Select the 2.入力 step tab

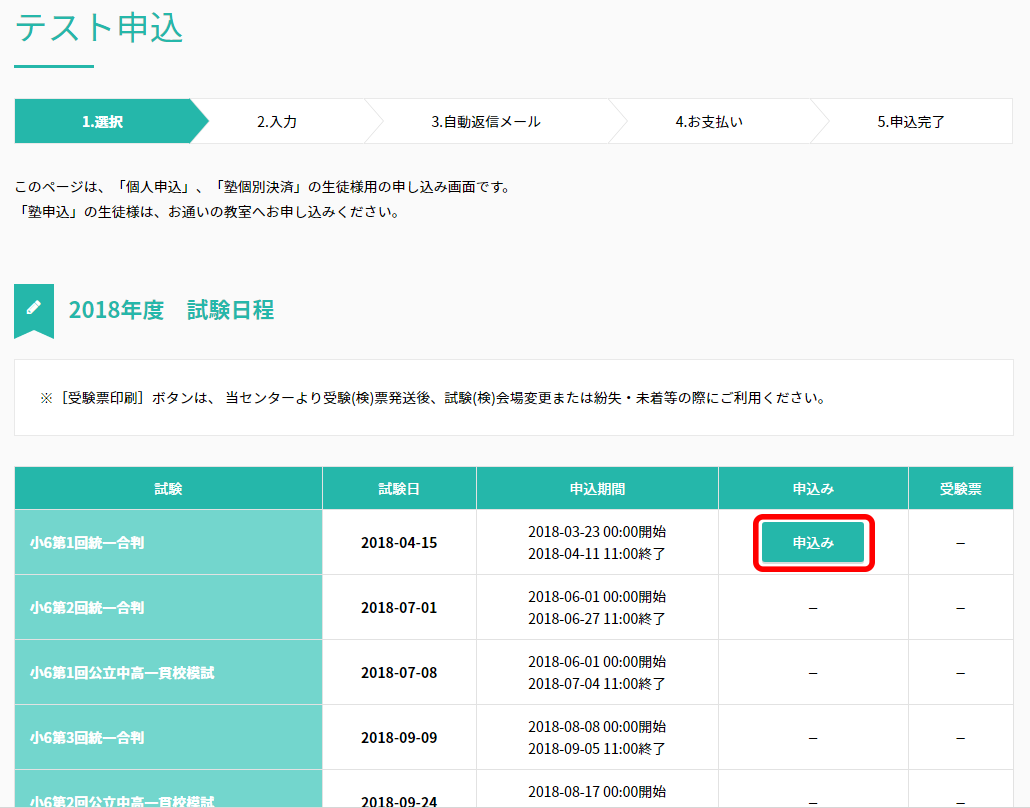tap(277, 122)
